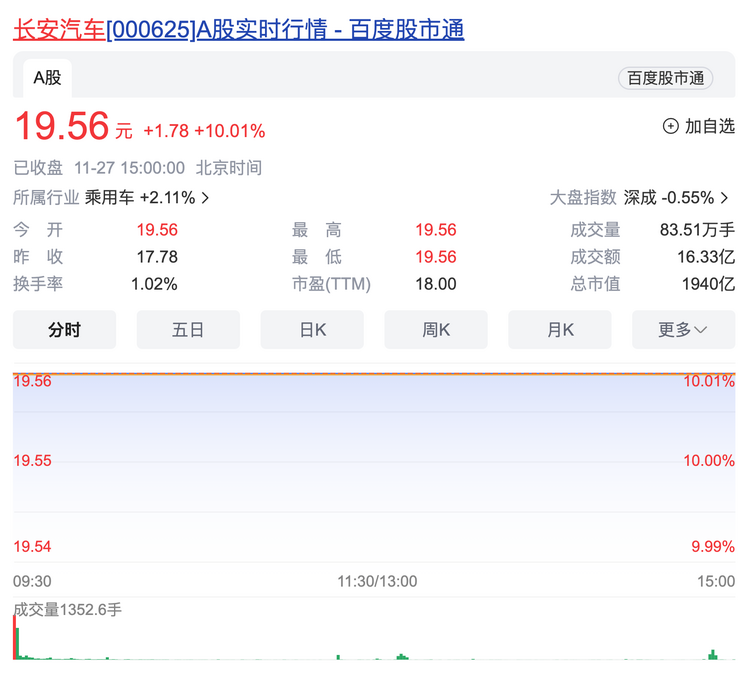The width and height of the screenshot is (744, 673).
Task: Click the 百度股市通 badge button
Action: click(x=665, y=78)
